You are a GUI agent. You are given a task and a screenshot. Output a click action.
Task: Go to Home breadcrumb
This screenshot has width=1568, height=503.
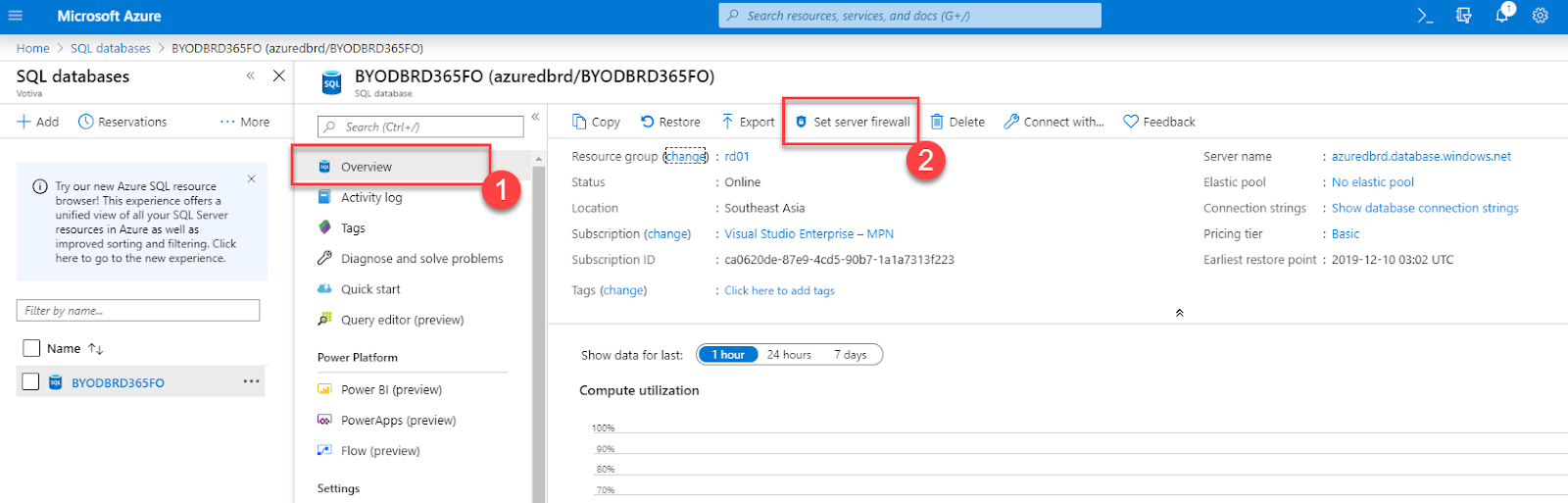tap(32, 48)
